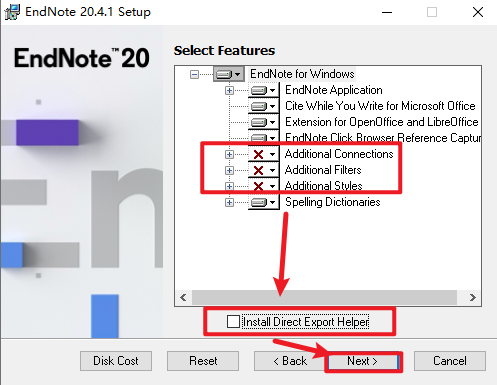Click the EndNote setup installer icon in the title bar
Screen dimensions: 497x385
coord(12,12)
